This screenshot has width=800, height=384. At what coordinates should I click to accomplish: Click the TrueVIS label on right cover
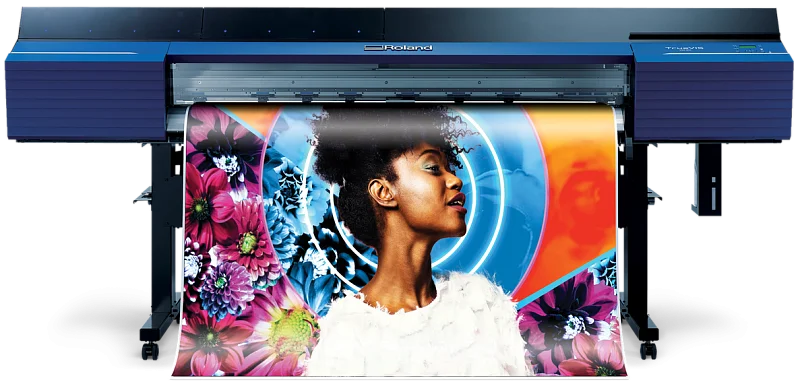(x=684, y=48)
